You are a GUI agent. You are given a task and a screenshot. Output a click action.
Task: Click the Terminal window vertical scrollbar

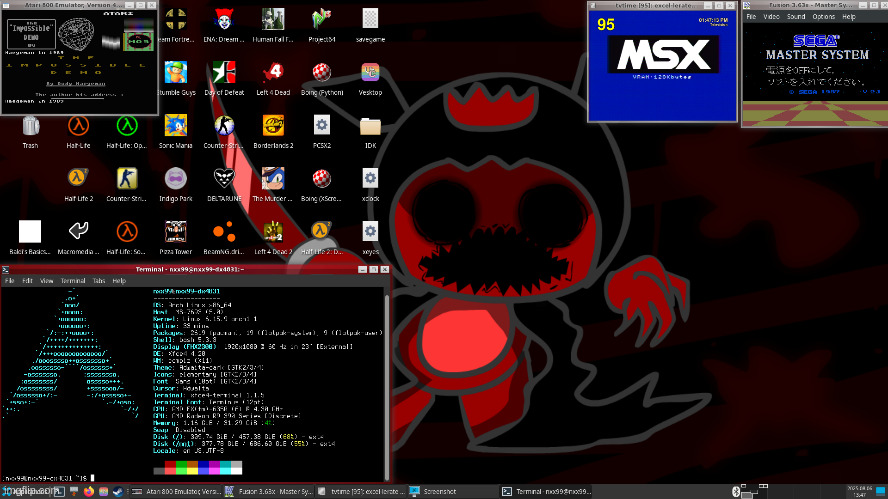387,384
